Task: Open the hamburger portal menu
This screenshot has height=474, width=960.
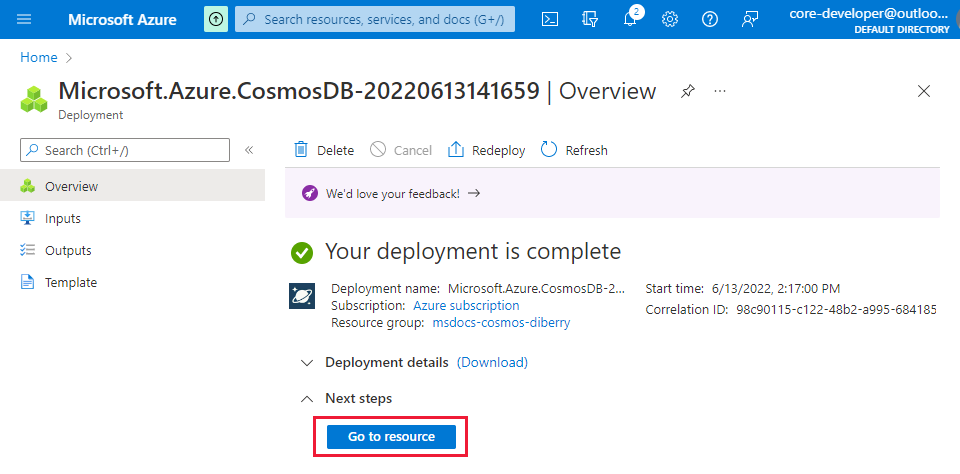Action: coord(24,19)
